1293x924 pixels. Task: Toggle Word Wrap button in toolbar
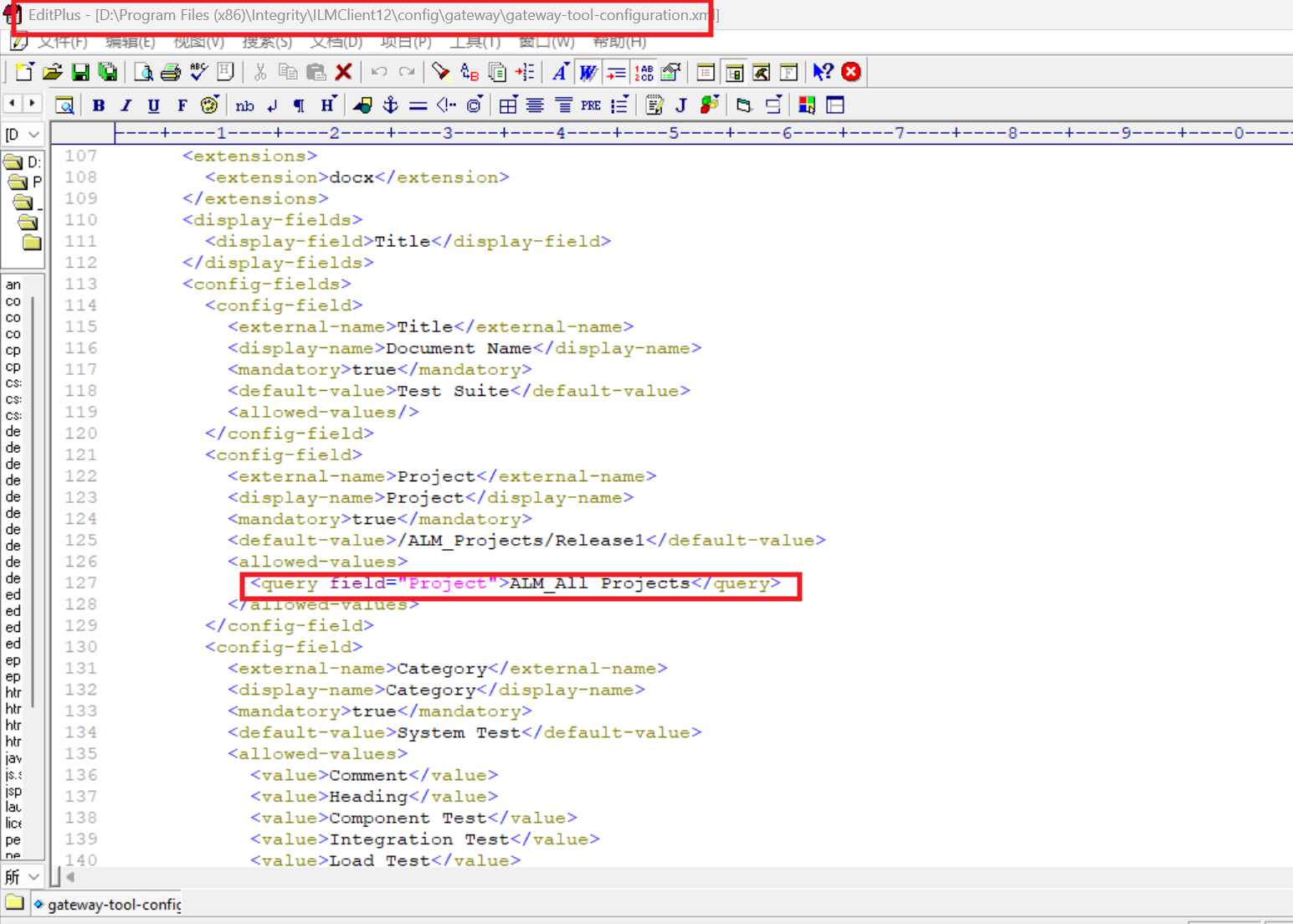[x=587, y=73]
